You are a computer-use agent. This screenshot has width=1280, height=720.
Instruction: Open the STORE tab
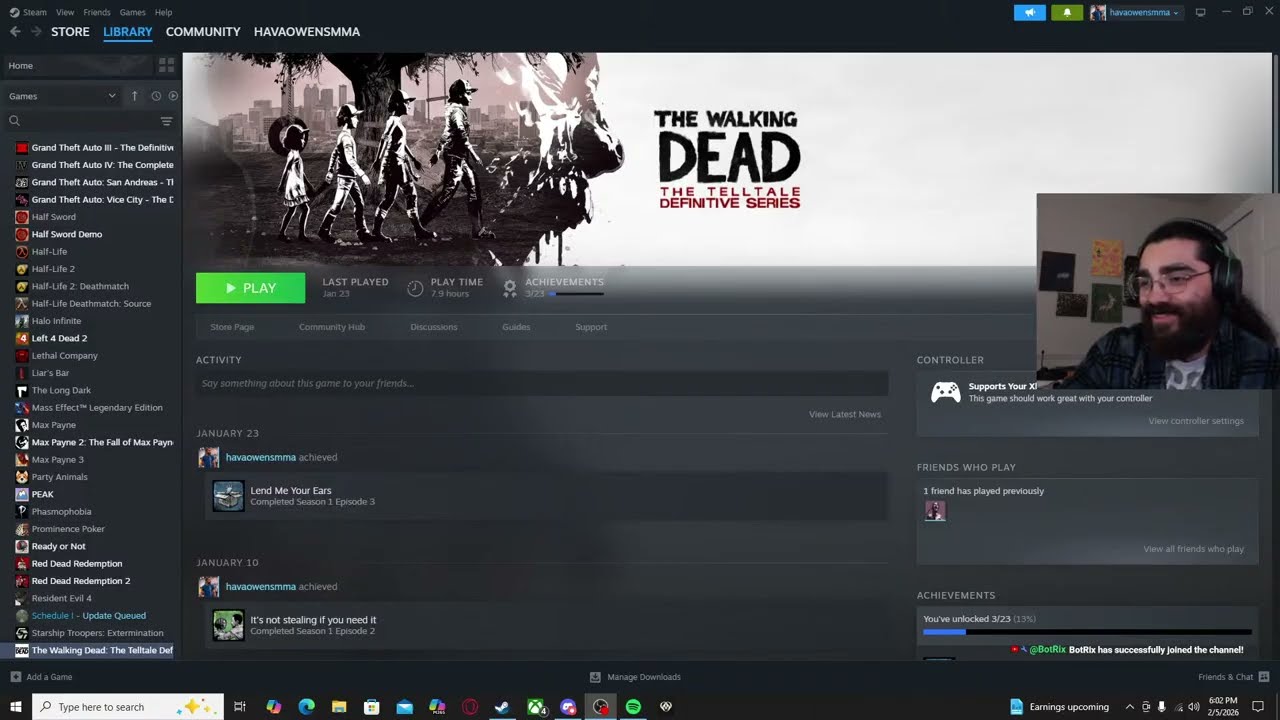(x=70, y=32)
